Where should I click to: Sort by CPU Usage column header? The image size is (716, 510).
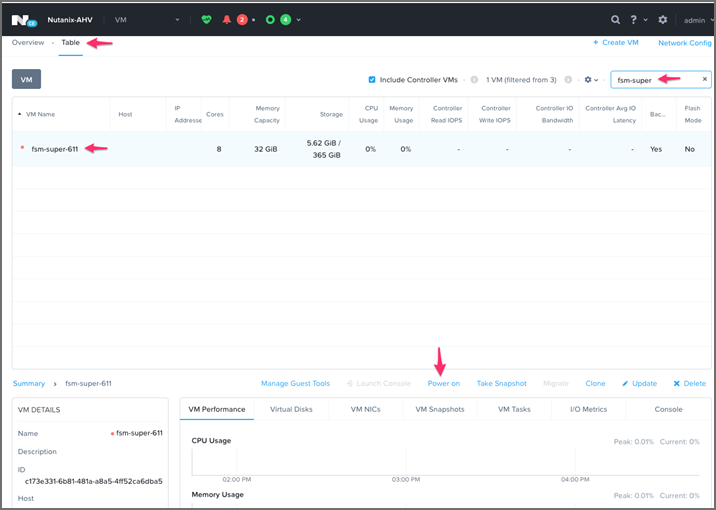(x=369, y=114)
